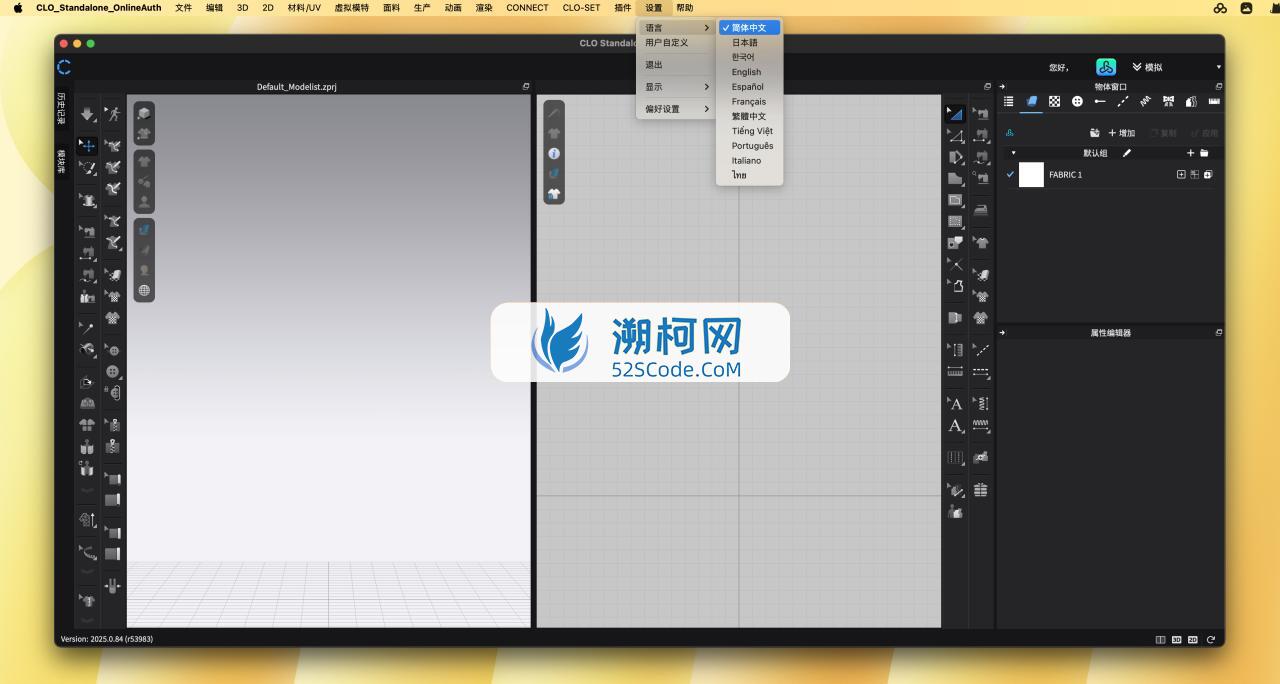Expand the 显示 submenu
The width and height of the screenshot is (1280, 684).
click(x=677, y=87)
